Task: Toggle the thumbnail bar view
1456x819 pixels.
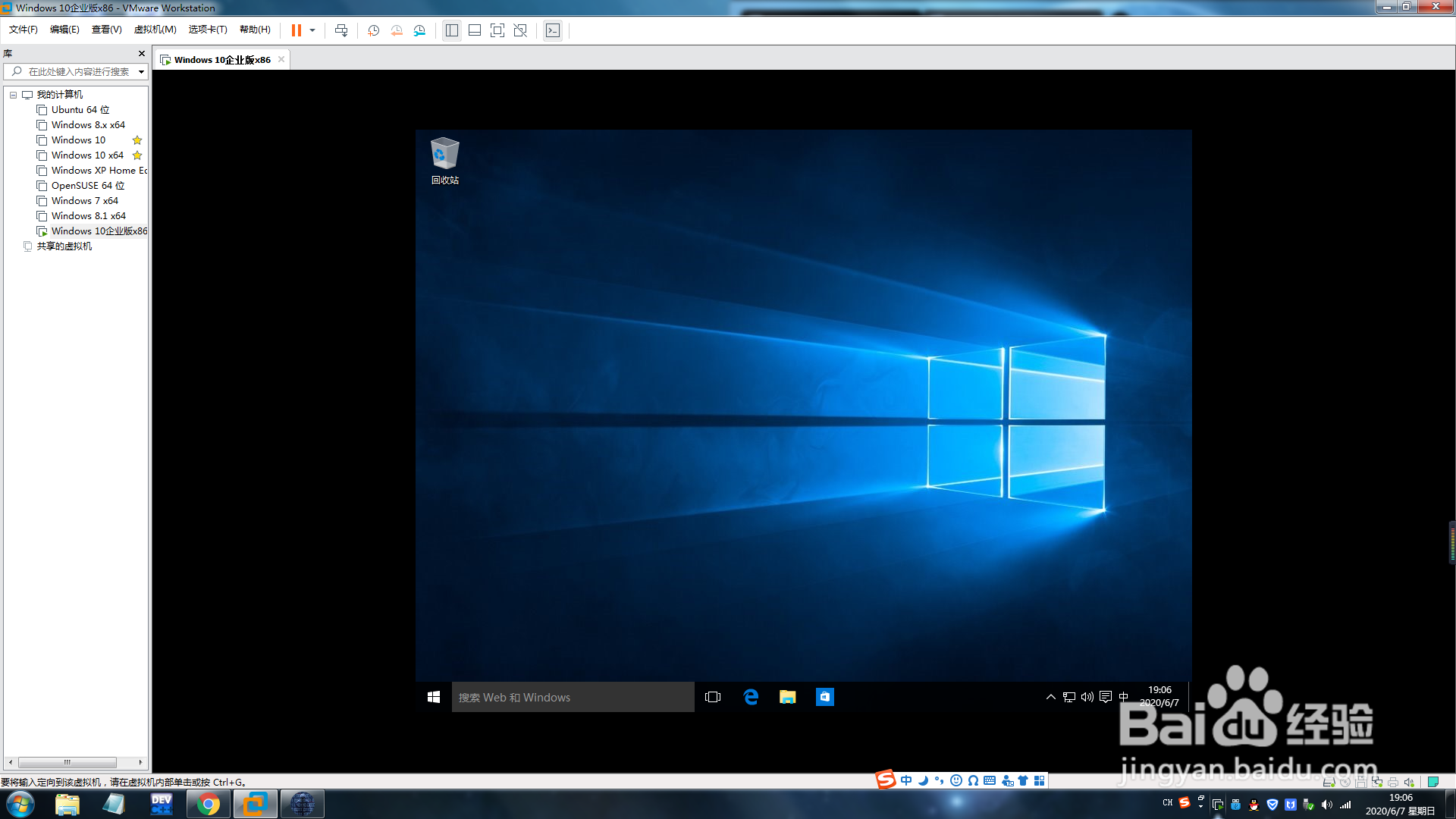Action: coord(475,30)
